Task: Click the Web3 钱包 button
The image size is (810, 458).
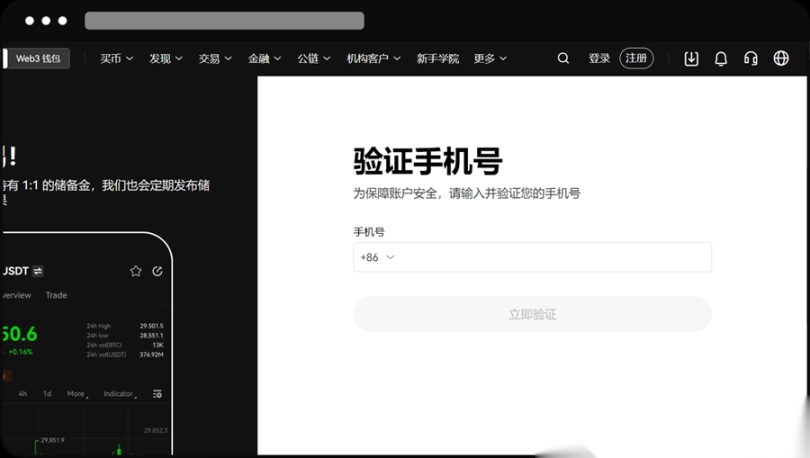Action: (x=38, y=59)
